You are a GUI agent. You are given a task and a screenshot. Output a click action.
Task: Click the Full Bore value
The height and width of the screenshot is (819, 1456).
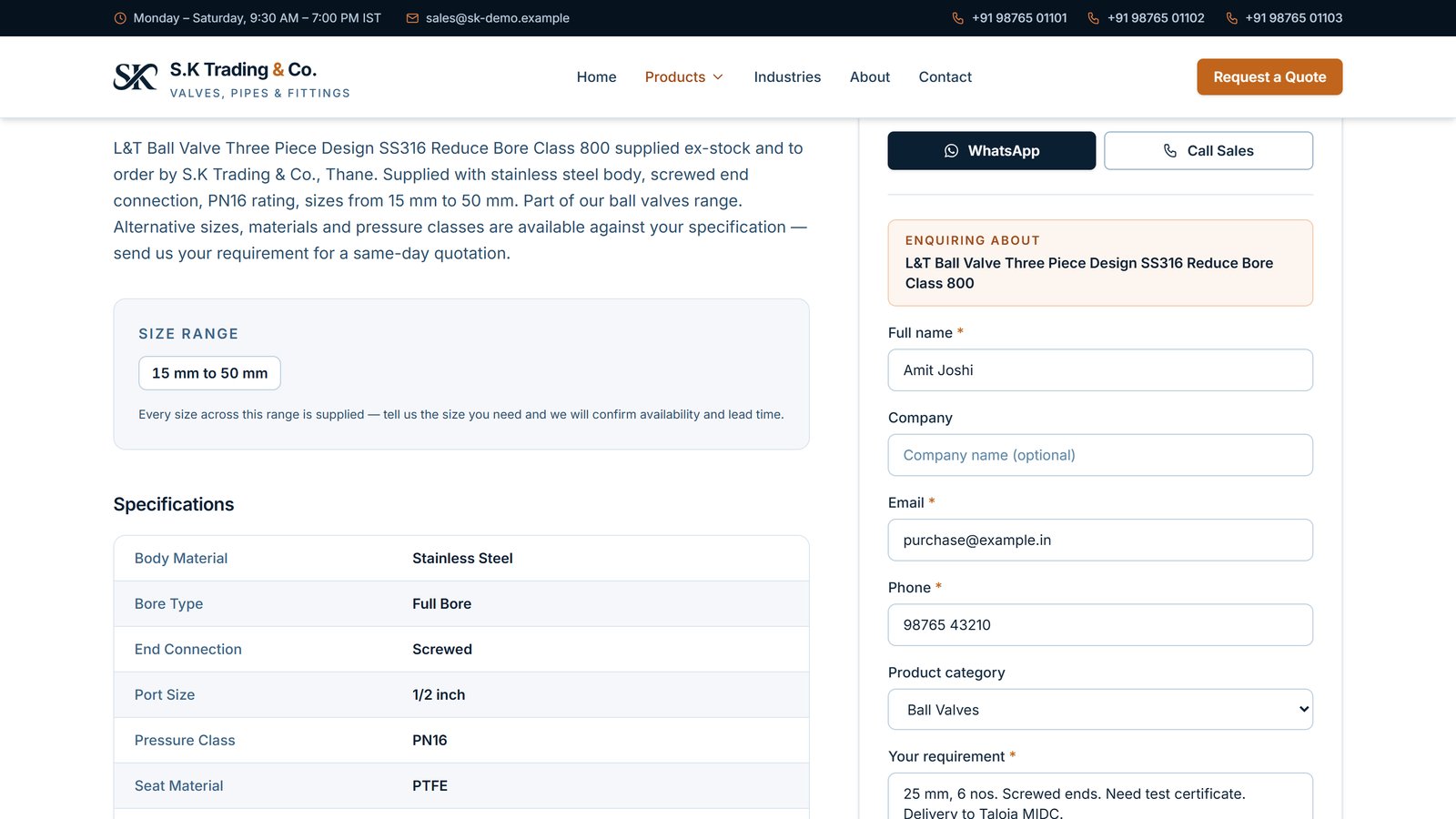tap(441, 604)
